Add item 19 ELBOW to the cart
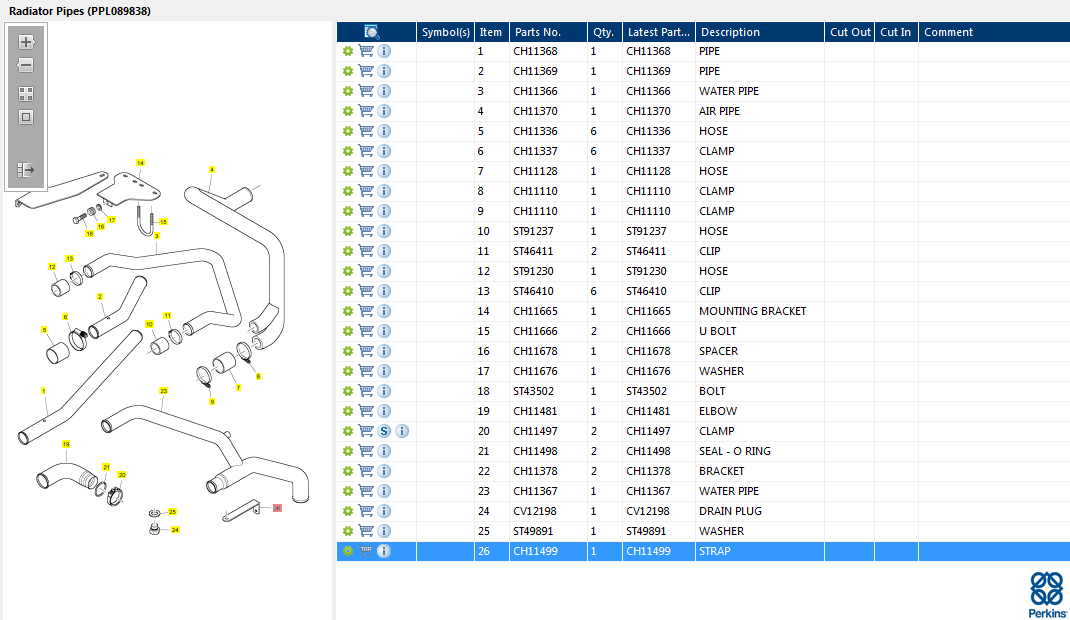The width and height of the screenshot is (1070, 620). (x=366, y=411)
